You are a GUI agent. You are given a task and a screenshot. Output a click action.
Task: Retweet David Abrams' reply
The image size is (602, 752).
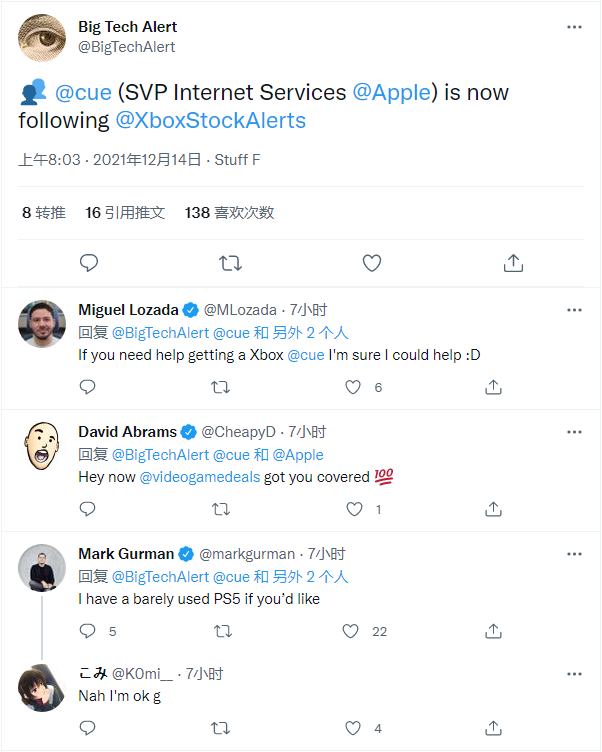pyautogui.click(x=220, y=509)
